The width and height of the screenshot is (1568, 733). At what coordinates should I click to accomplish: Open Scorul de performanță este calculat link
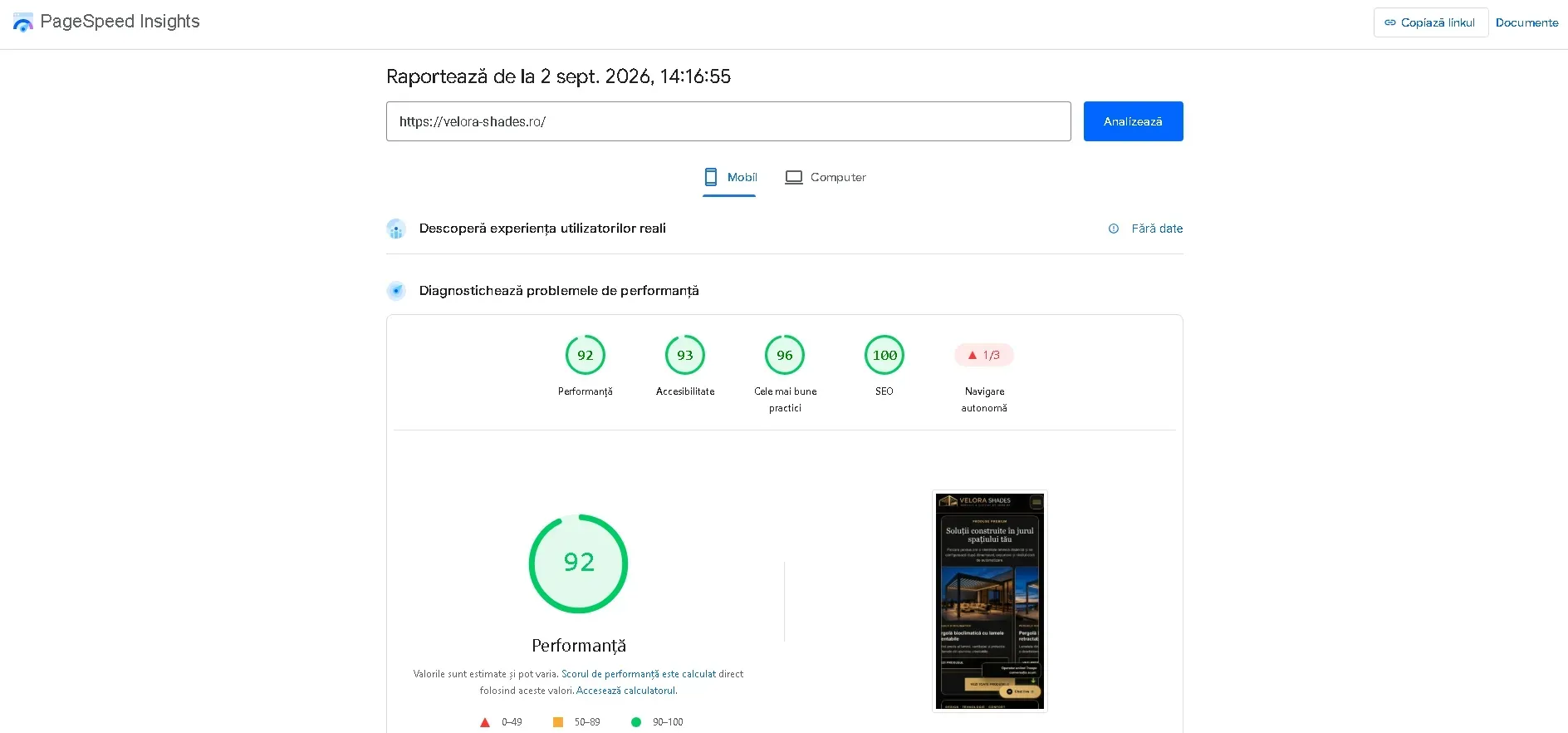[639, 674]
